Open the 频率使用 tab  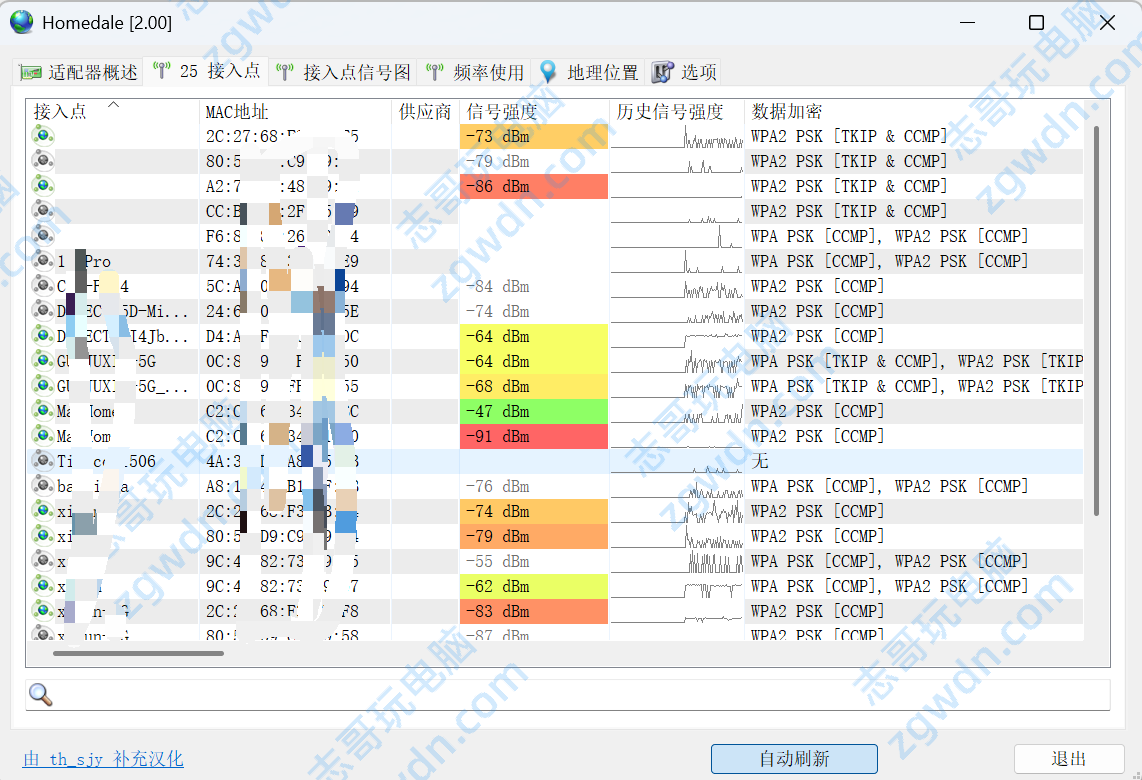point(476,72)
